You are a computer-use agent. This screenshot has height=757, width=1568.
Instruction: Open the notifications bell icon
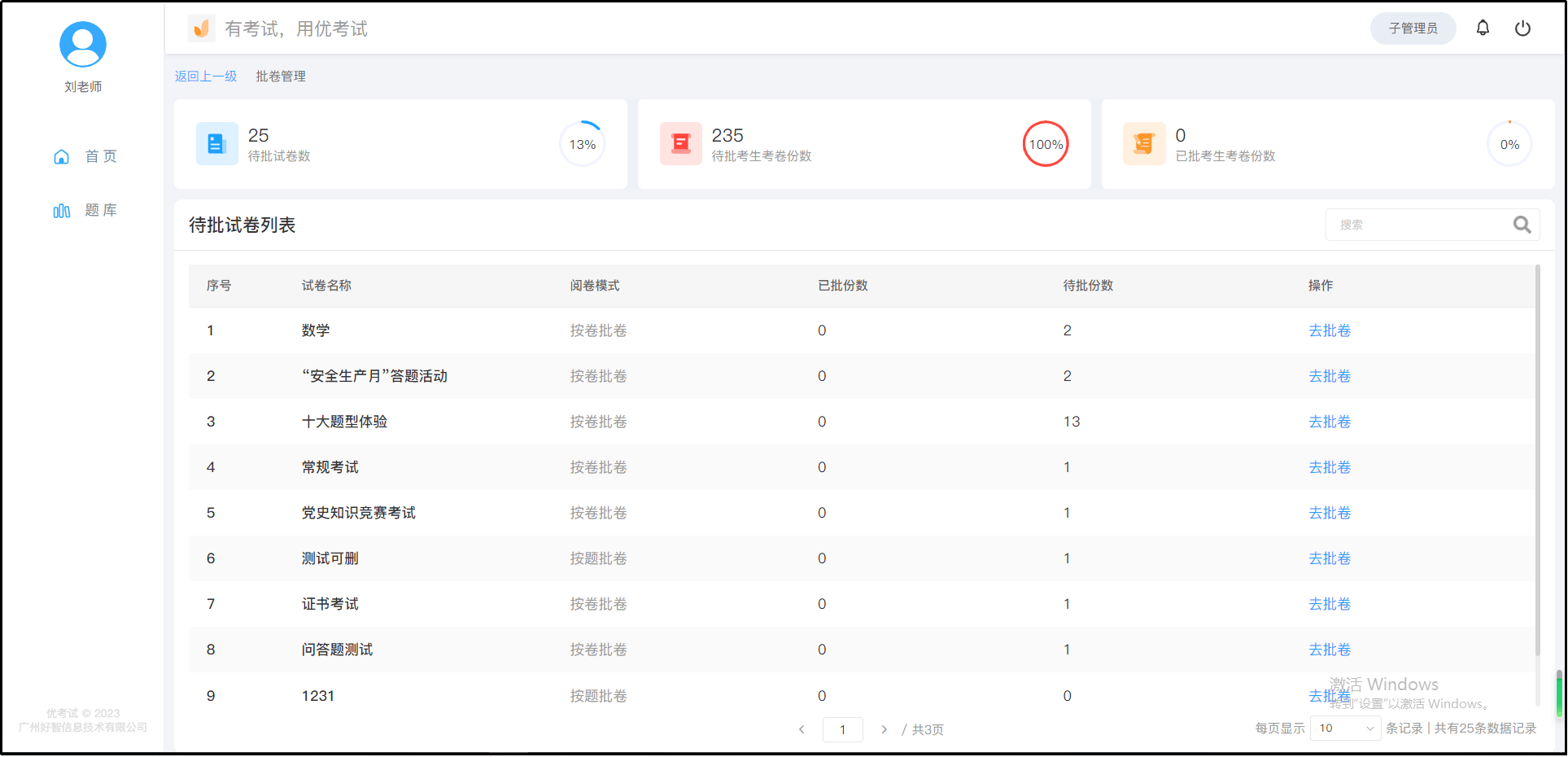click(x=1483, y=27)
